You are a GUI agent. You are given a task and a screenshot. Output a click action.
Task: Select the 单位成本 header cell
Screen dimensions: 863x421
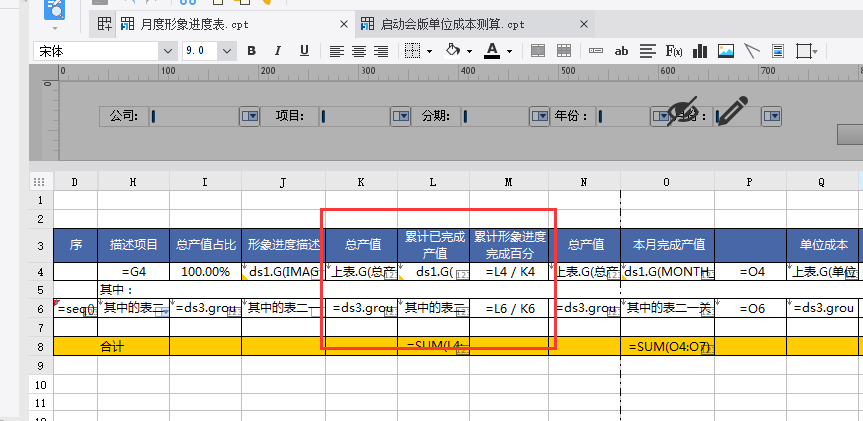[x=823, y=245]
